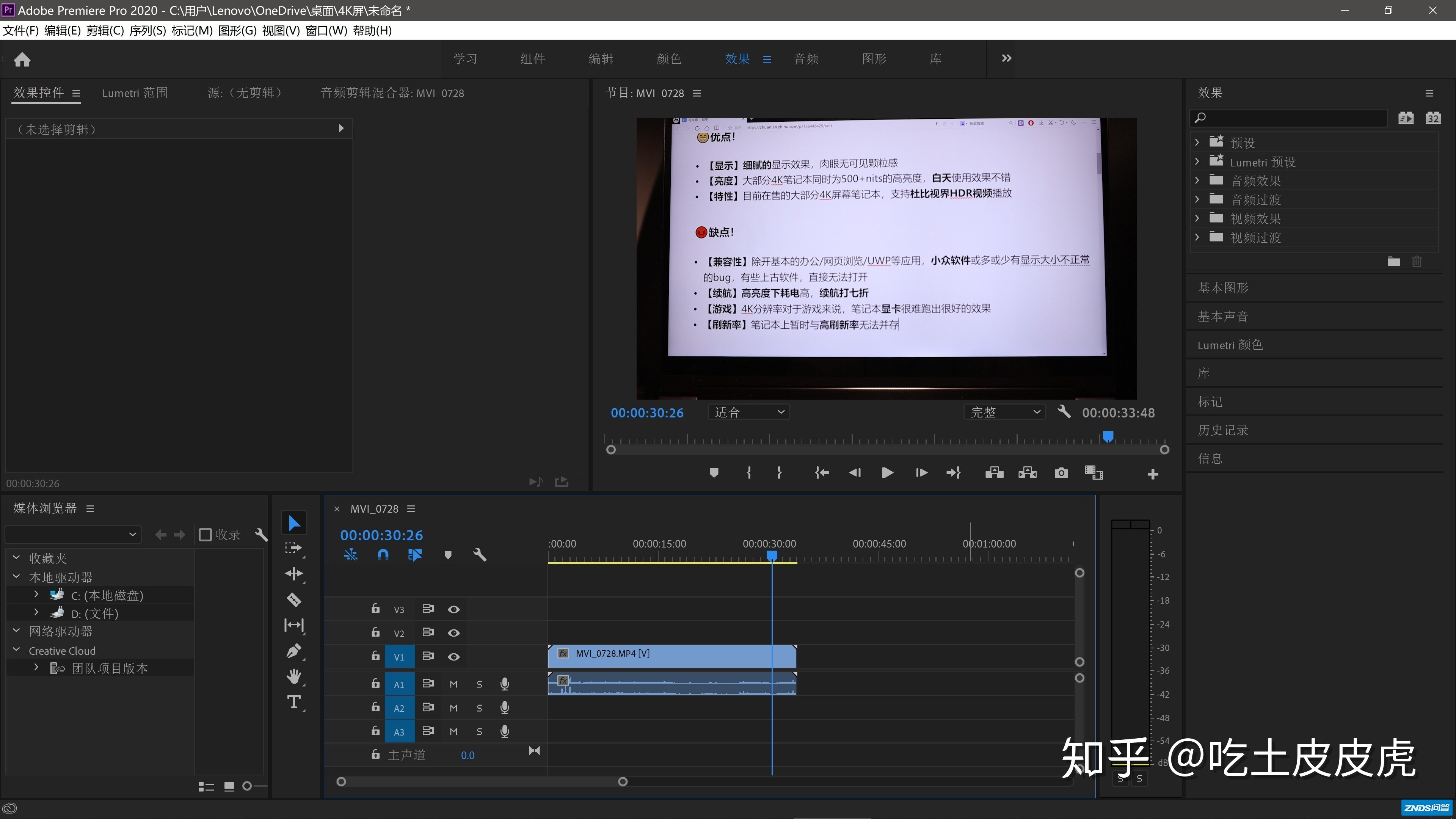Toggle timeline Snap magnet icon

pos(383,555)
